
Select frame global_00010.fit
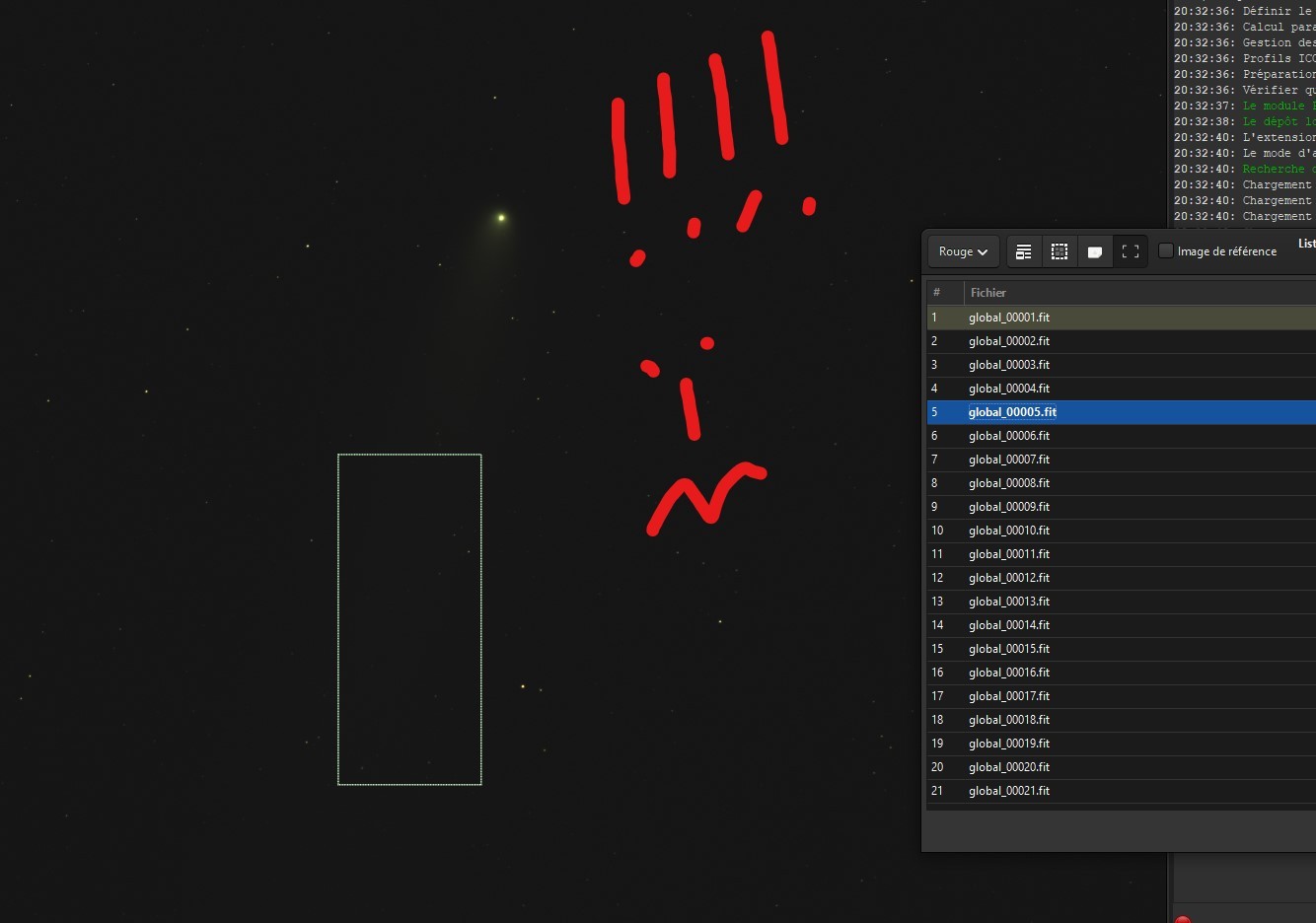pos(1009,531)
